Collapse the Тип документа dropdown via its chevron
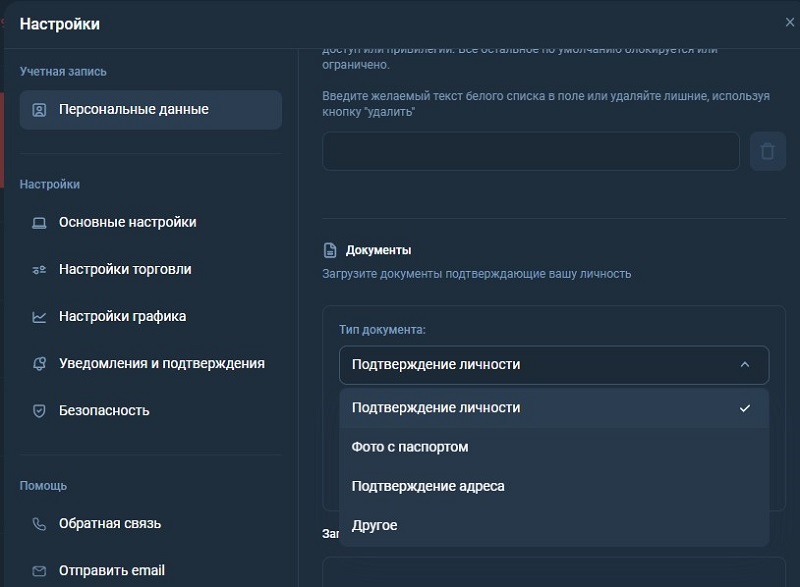Viewport: 800px width, 587px height. pos(746,365)
